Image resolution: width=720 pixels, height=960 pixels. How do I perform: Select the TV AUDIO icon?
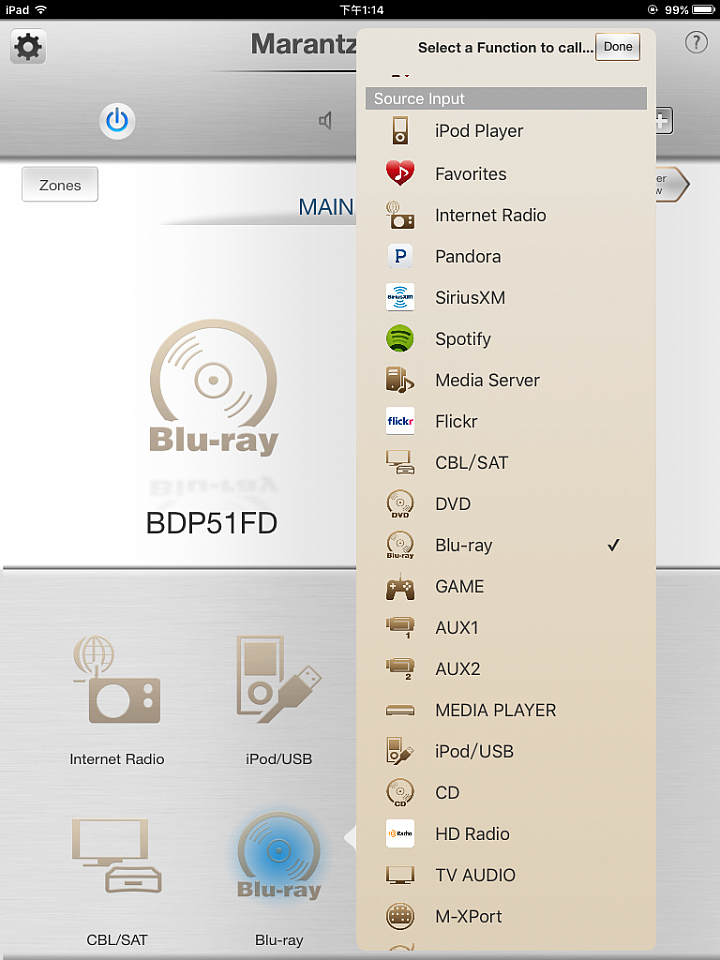400,875
